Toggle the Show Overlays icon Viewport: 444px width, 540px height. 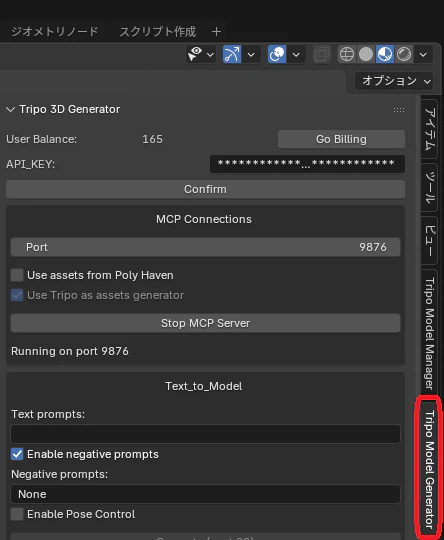click(x=277, y=54)
